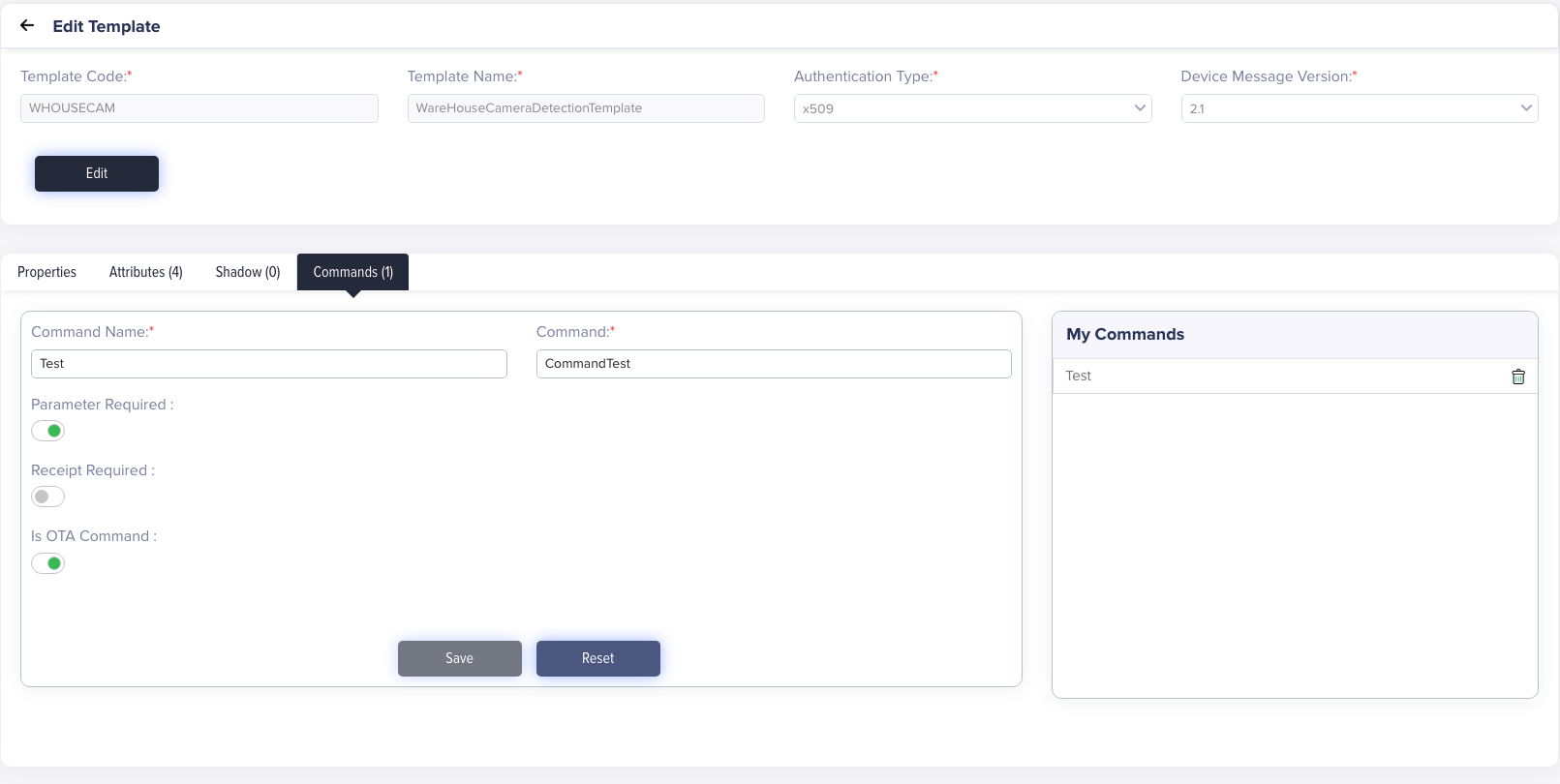1560x784 pixels.
Task: Click the My Commands panel heading
Action: coord(1124,334)
